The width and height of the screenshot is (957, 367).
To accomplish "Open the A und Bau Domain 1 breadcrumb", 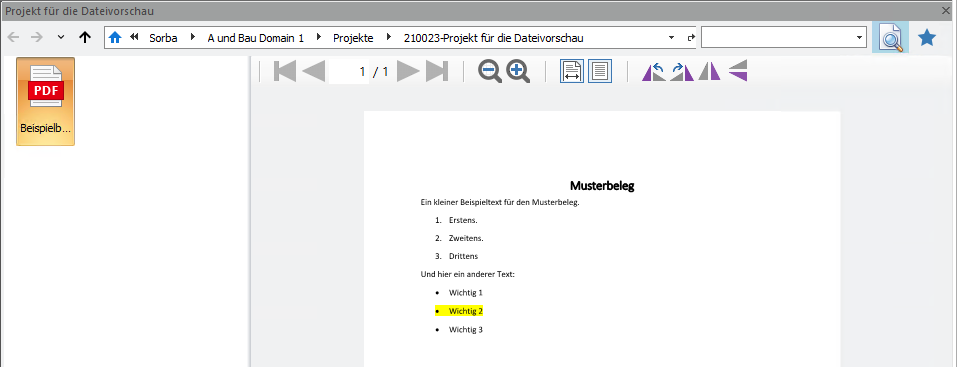I will click(255, 38).
